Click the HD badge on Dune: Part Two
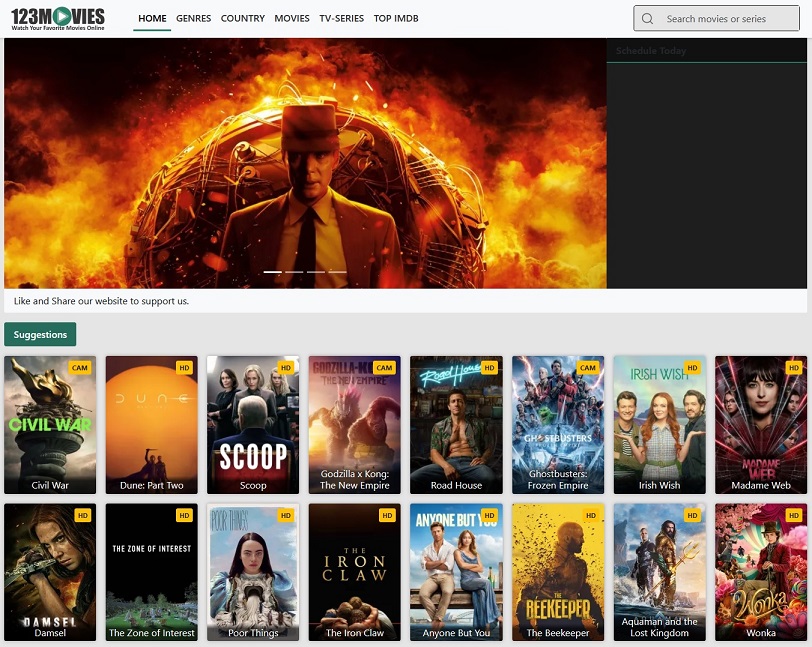 pyautogui.click(x=184, y=368)
